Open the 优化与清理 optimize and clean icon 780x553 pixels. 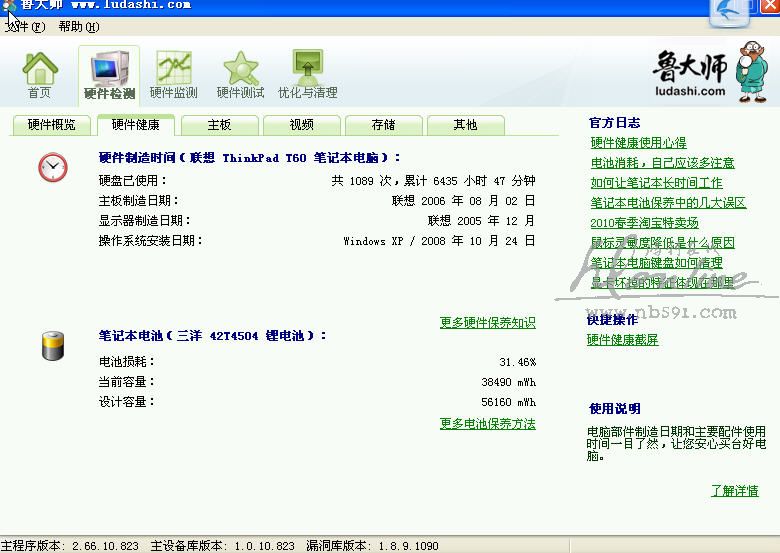[307, 75]
